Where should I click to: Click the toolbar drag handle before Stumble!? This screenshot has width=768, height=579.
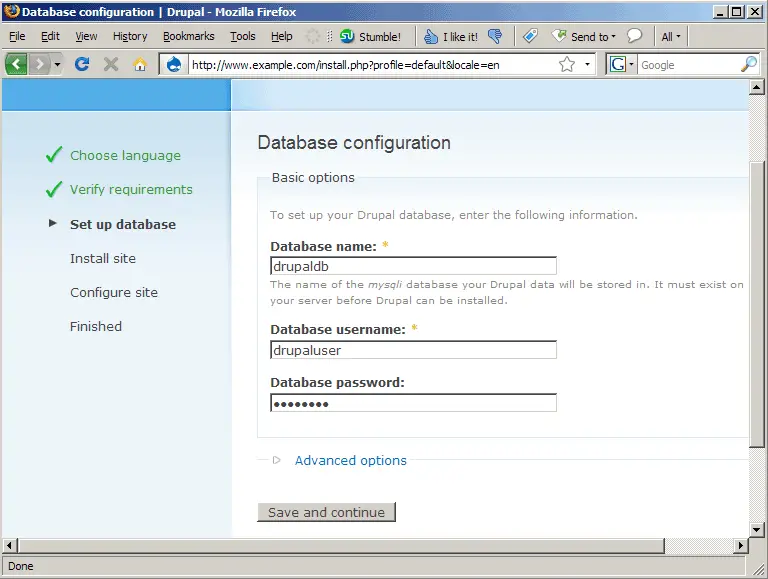click(x=330, y=36)
